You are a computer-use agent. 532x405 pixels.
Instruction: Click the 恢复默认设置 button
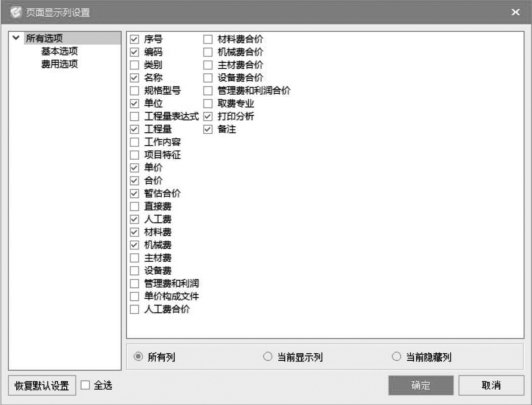click(x=42, y=385)
